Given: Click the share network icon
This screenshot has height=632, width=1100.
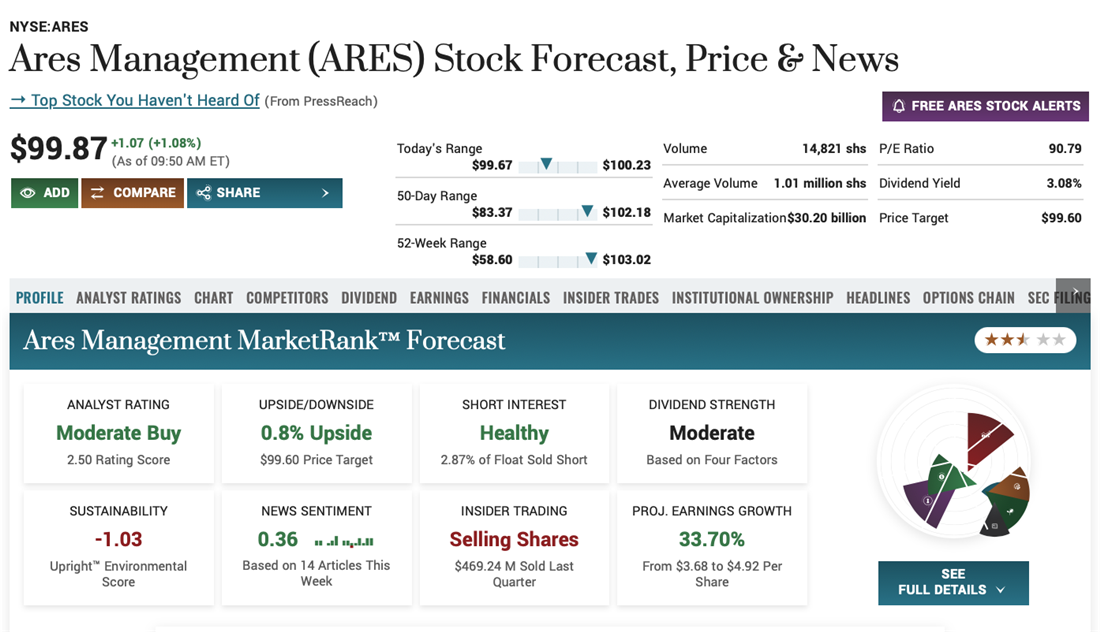Looking at the screenshot, I should pyautogui.click(x=203, y=193).
